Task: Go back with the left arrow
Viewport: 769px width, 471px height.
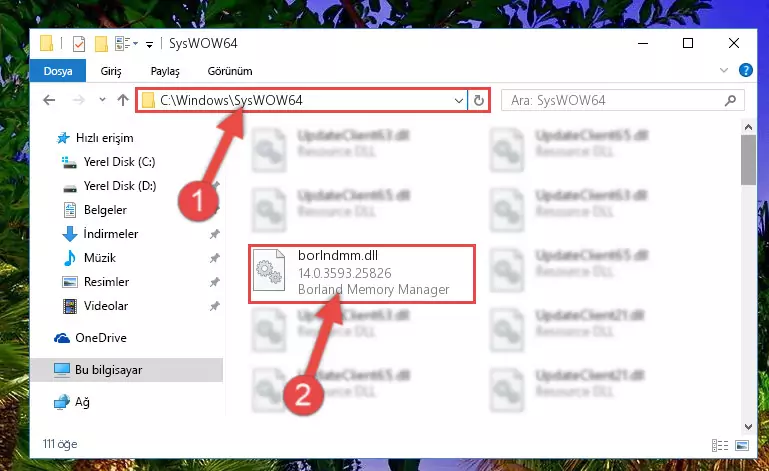Action: 49,100
